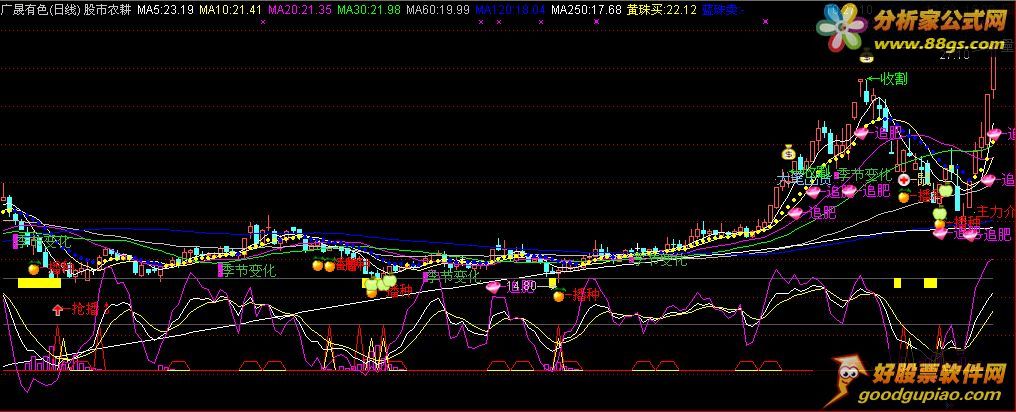The width and height of the screenshot is (1016, 412).
Task: Click the green apple cluster above yellow 播种
Action: click(x=380, y=283)
